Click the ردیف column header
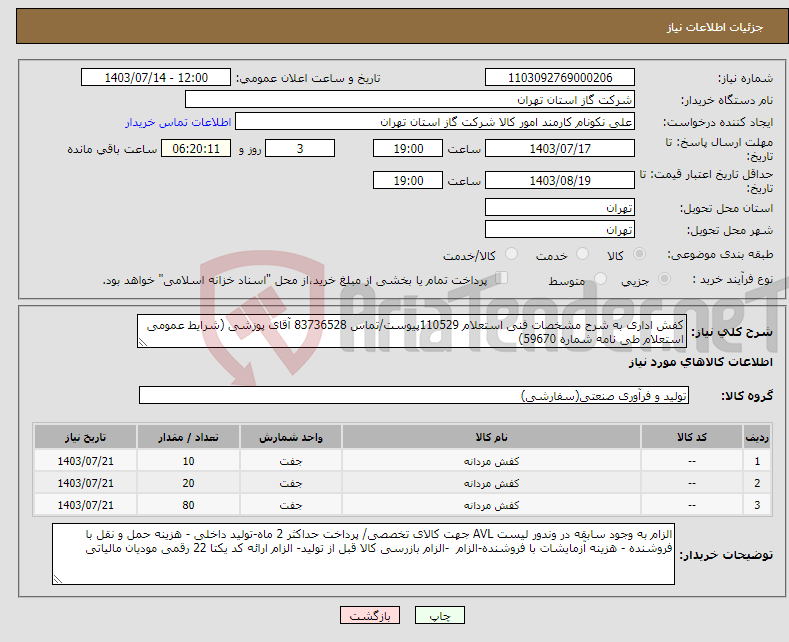Image resolution: width=789 pixels, height=642 pixels. [757, 437]
